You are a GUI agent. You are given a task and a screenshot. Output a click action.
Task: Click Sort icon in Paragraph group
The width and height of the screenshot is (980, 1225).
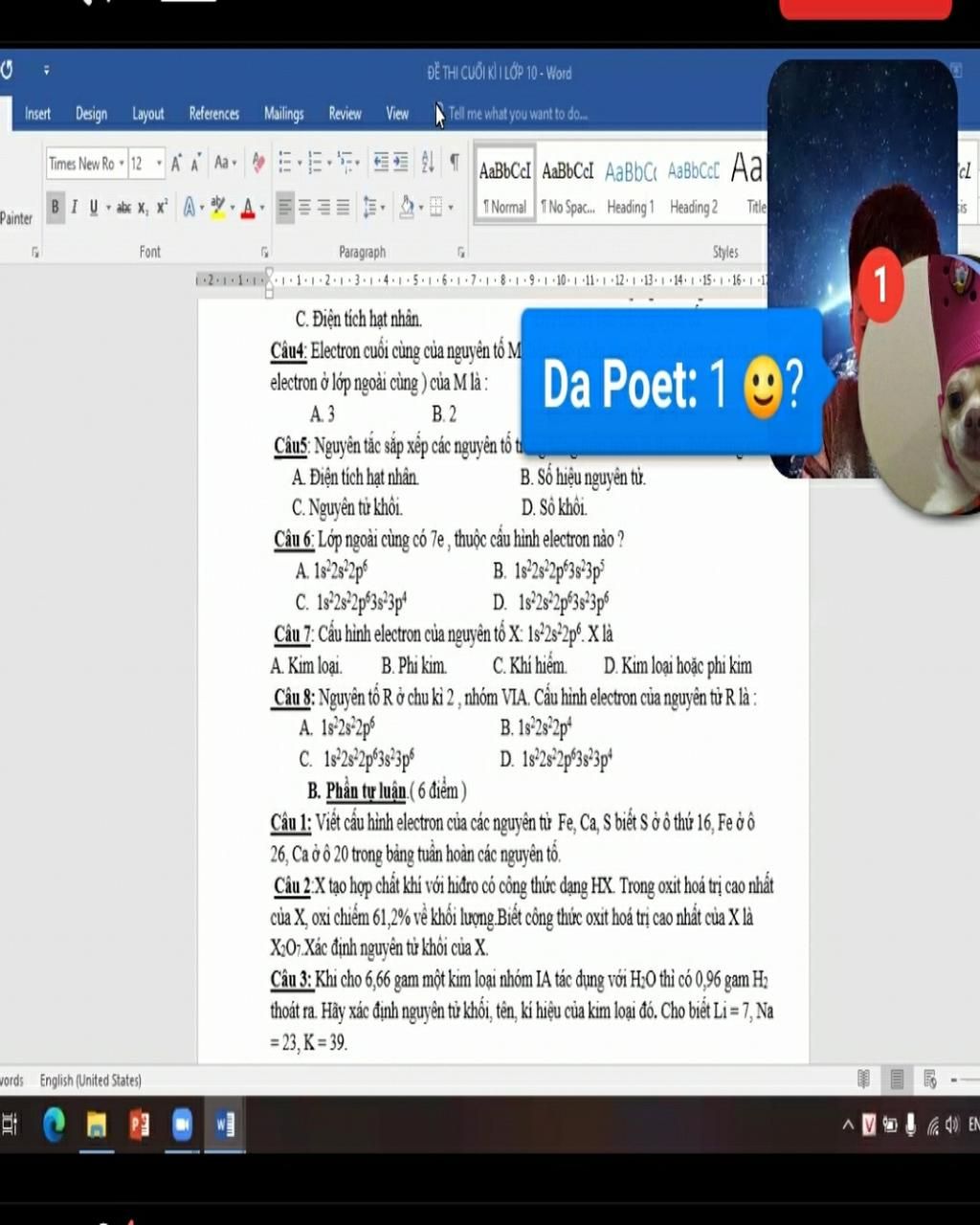click(x=428, y=163)
